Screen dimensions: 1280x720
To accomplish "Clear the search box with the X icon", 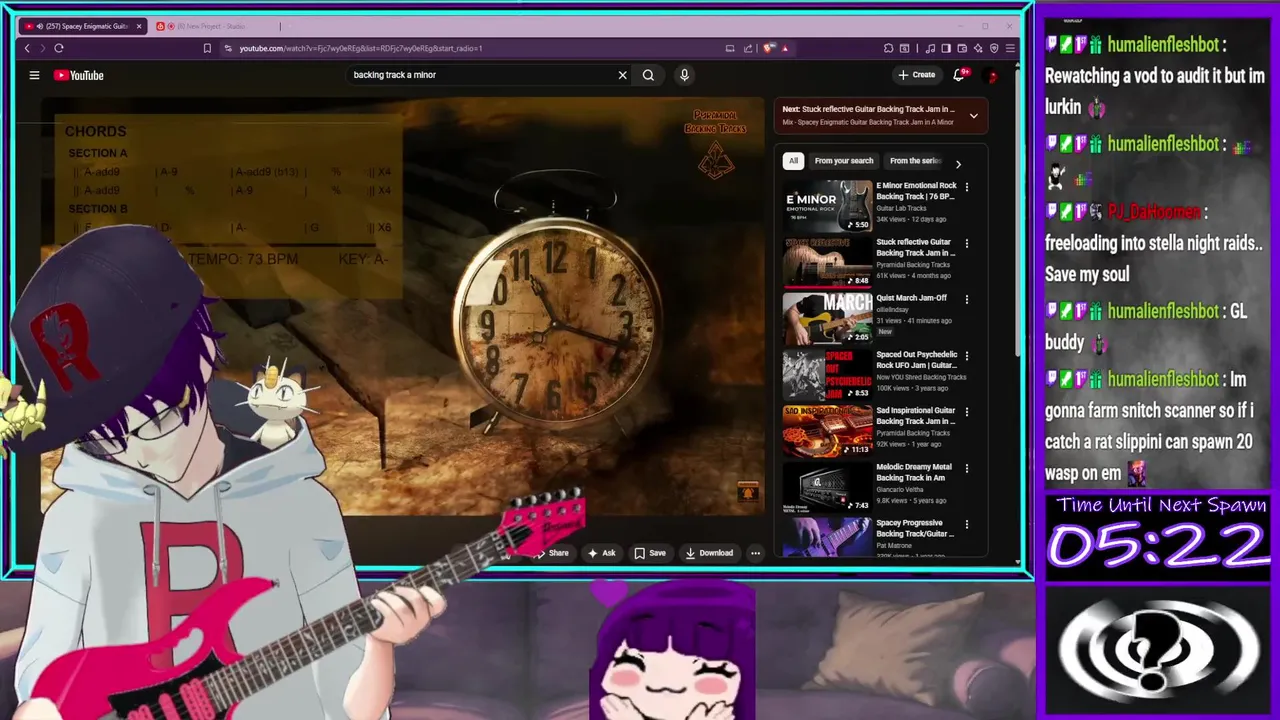I will click(x=622, y=75).
